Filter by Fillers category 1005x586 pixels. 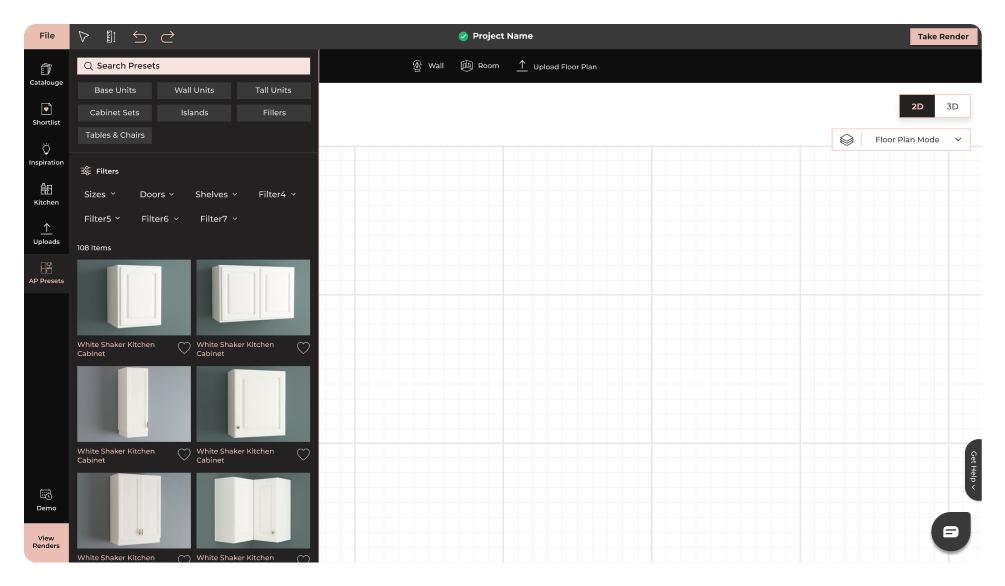(274, 113)
